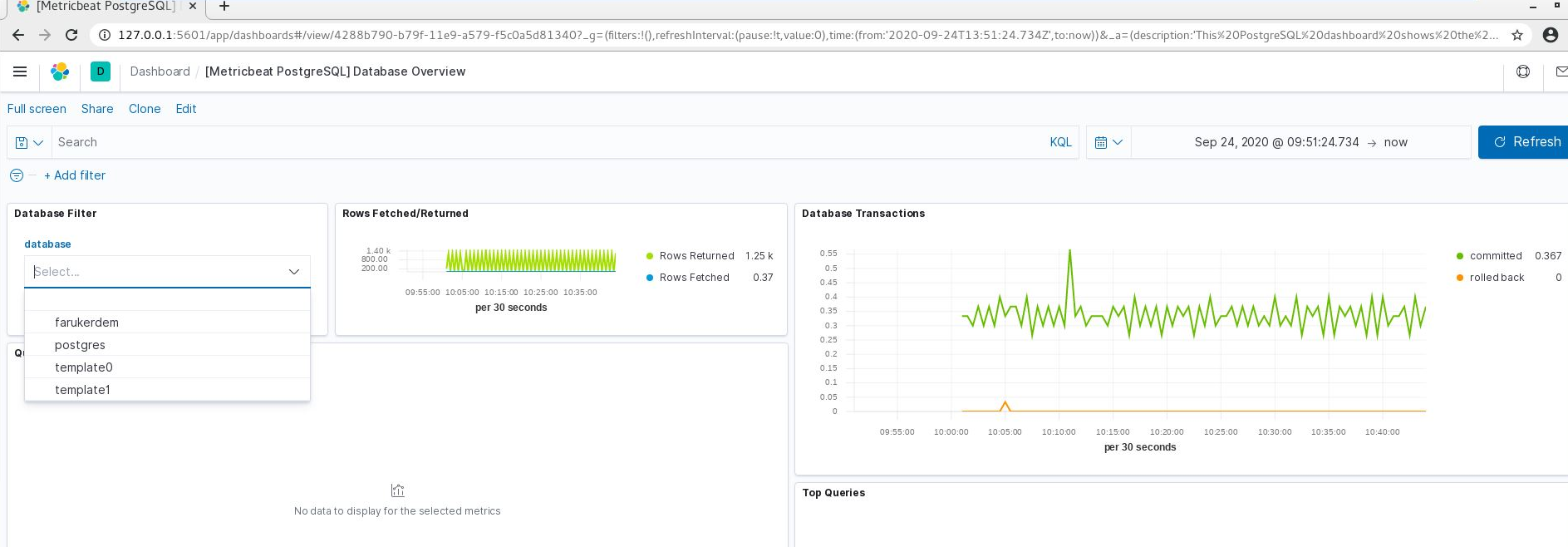
Task: Choose farukerdem from the database list
Action: click(x=167, y=323)
